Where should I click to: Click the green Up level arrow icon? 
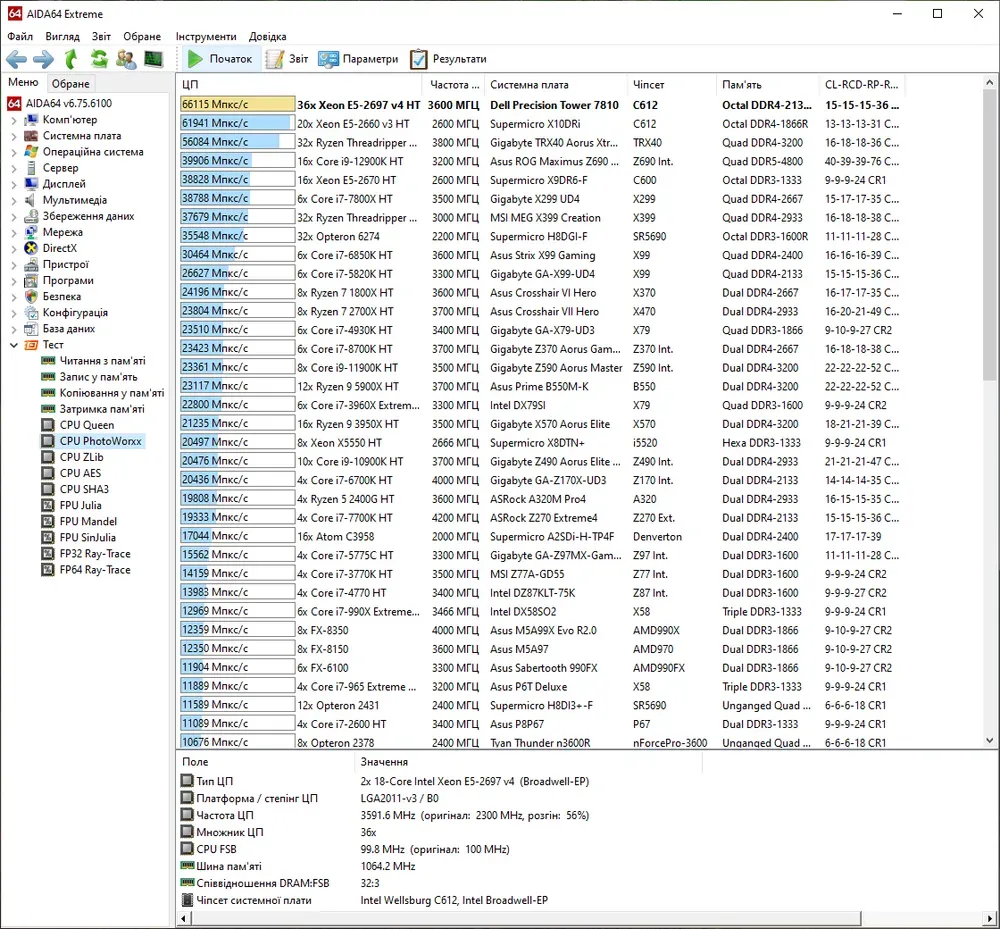71,59
